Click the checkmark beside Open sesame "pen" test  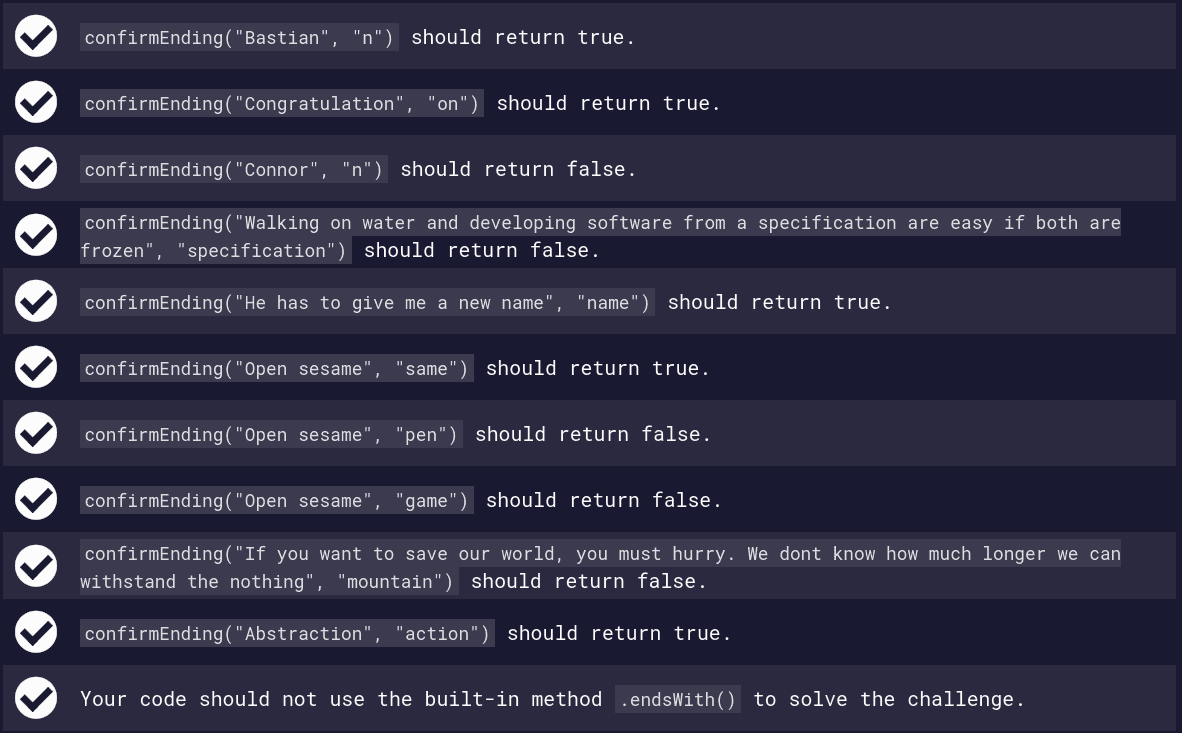[36, 433]
